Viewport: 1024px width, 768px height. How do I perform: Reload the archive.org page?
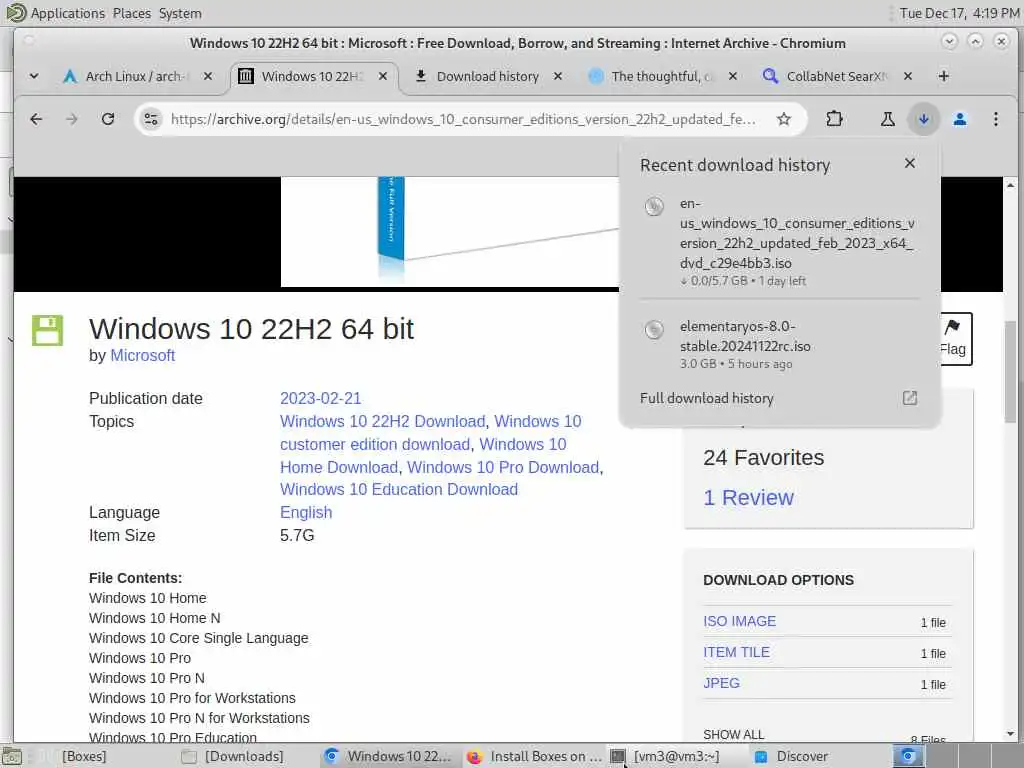pyautogui.click(x=108, y=119)
